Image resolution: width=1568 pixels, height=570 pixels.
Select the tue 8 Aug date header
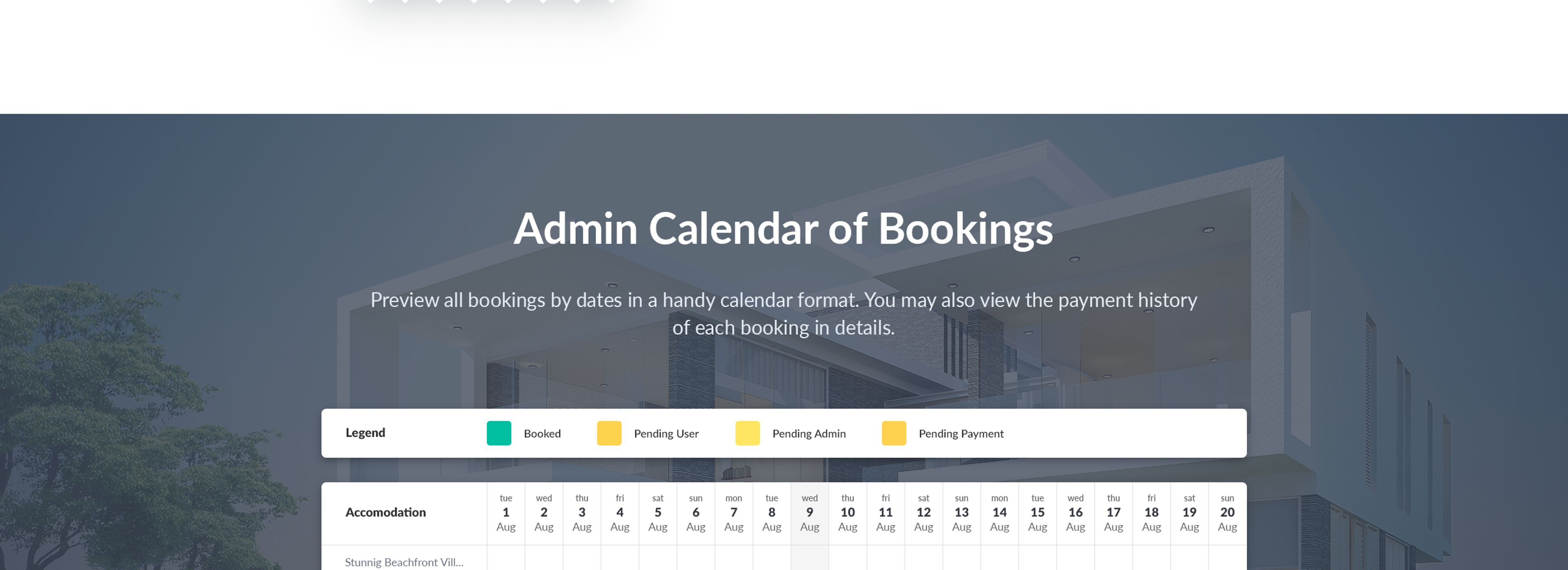pos(771,513)
